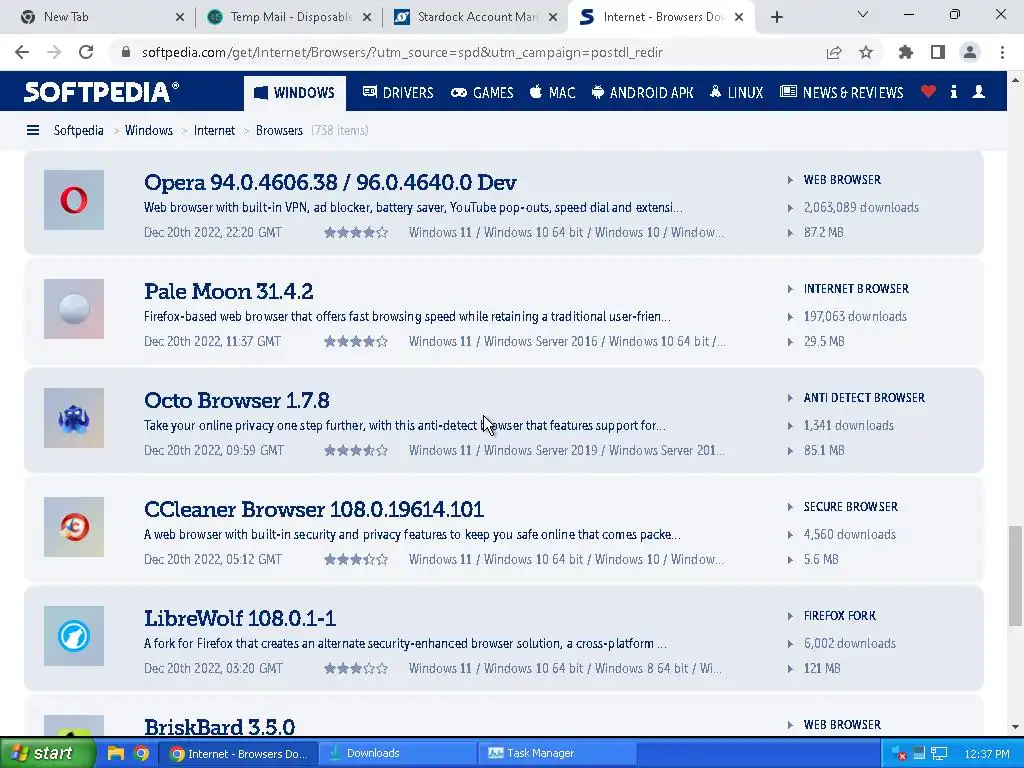
Task: Click the Opera browser logo thumbnail
Action: (x=74, y=200)
